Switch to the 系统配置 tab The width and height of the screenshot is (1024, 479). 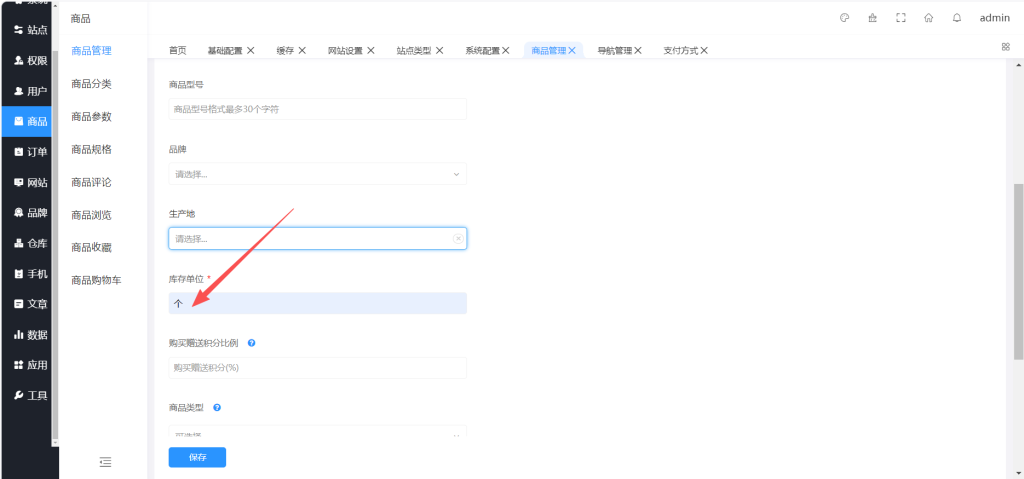483,50
